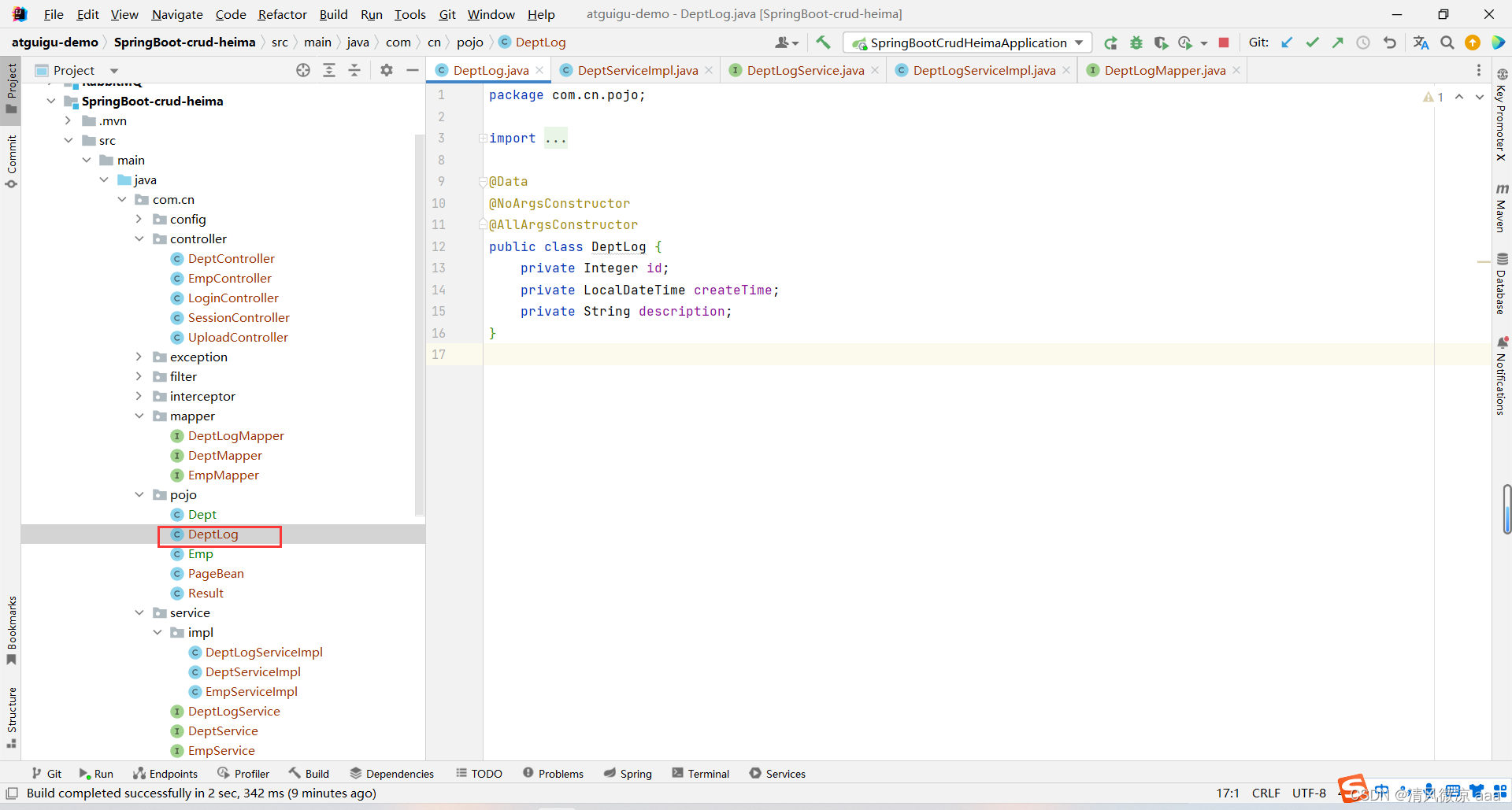
Task: Expand the exception package
Action: (x=139, y=357)
